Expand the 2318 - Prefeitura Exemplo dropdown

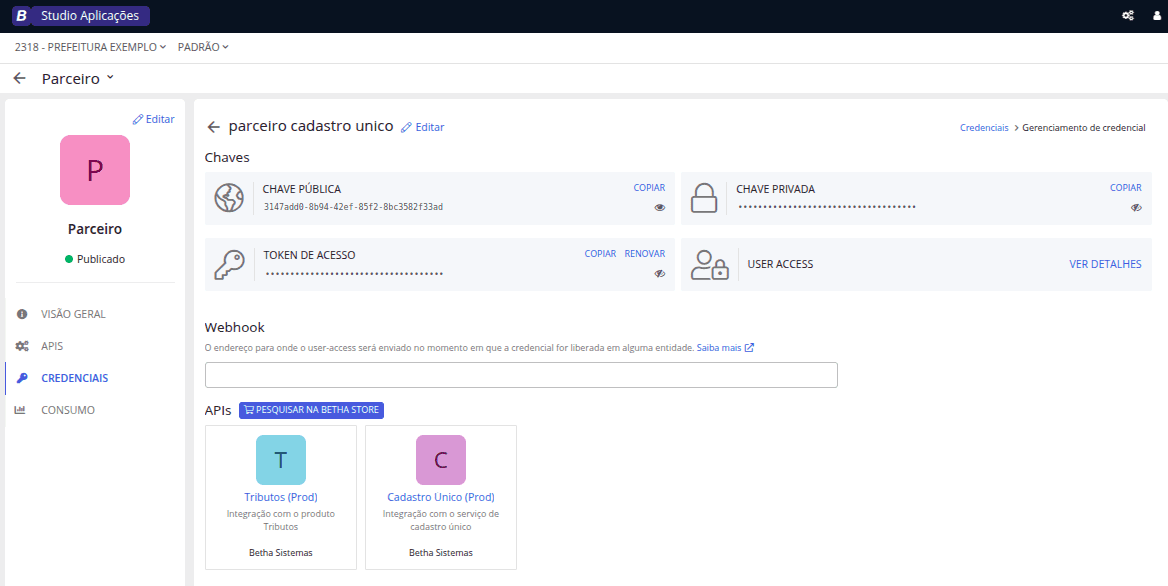pos(90,47)
